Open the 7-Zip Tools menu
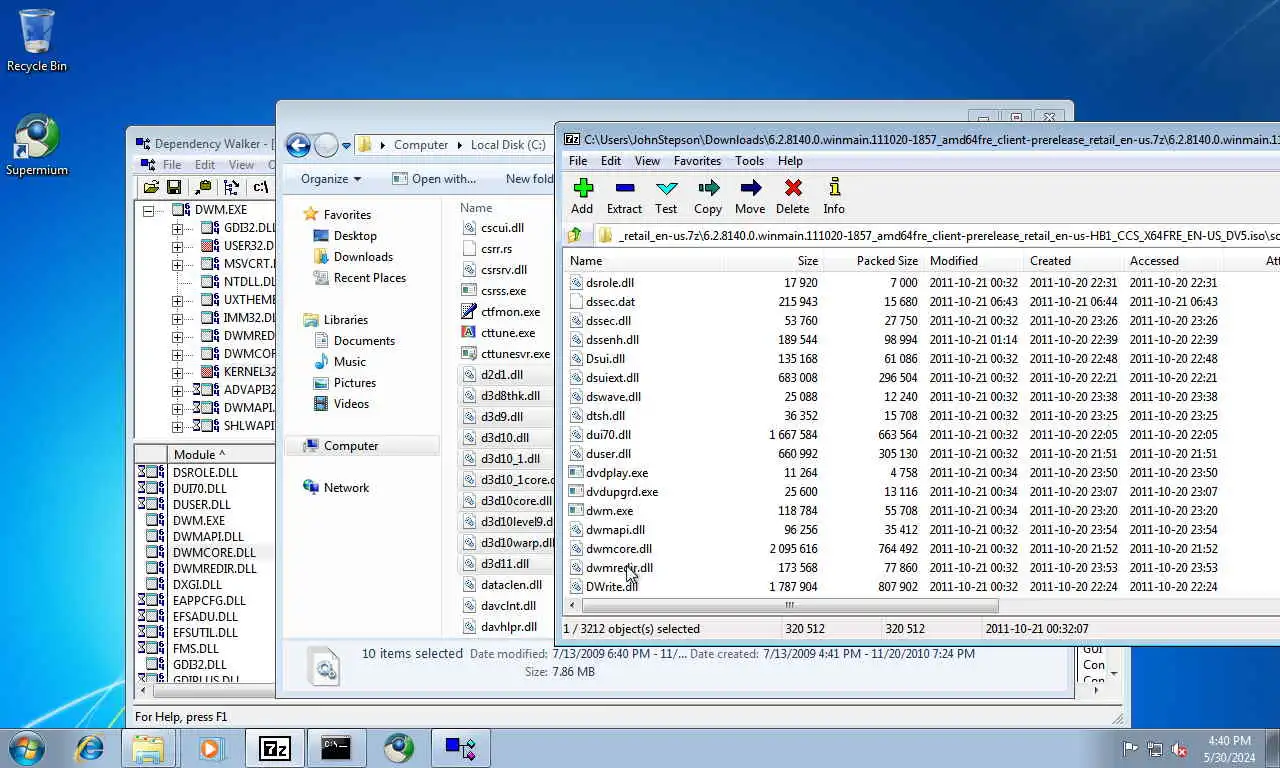Screen dimensions: 1280x768 pos(749,161)
